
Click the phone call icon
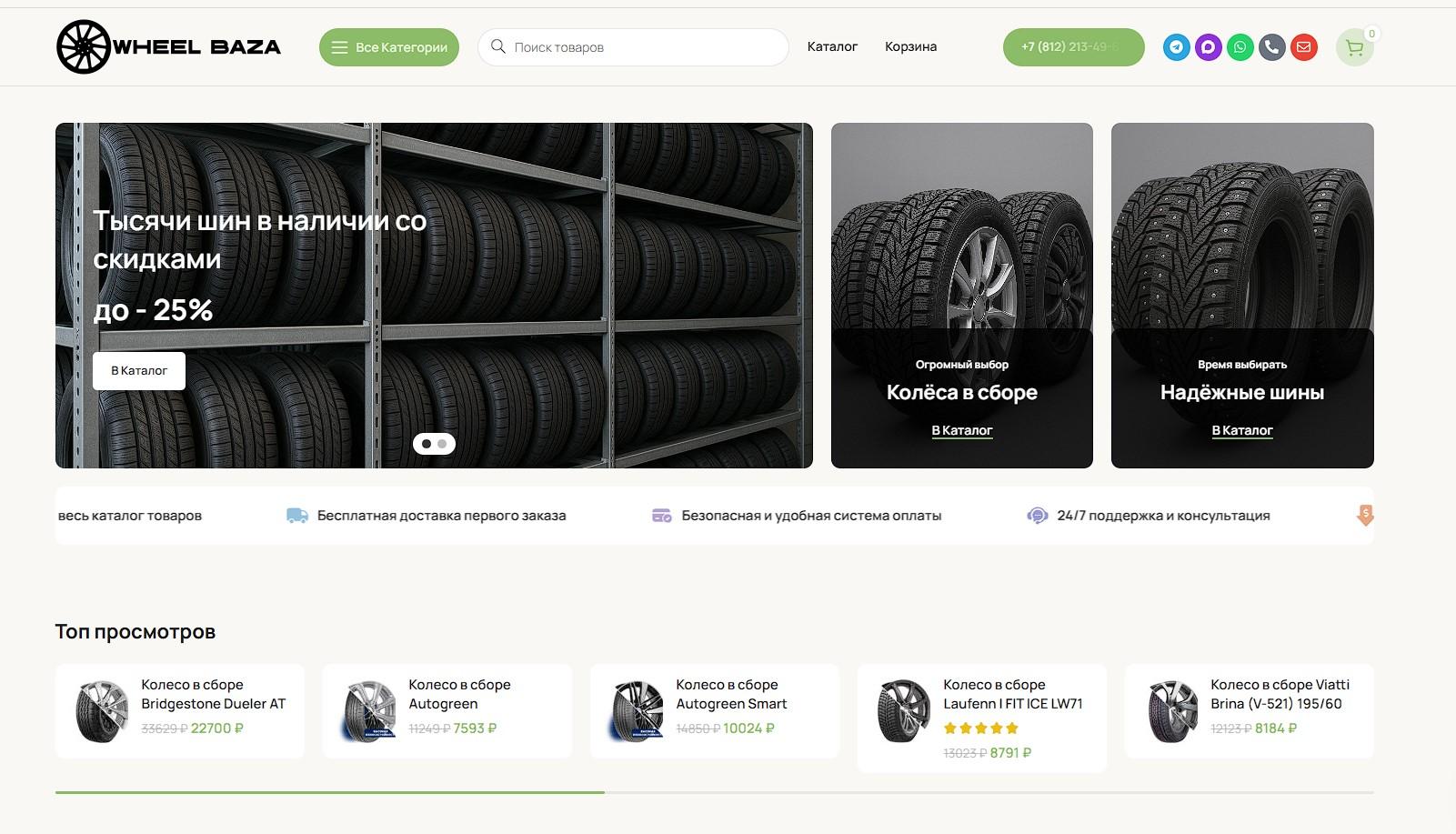(1271, 46)
